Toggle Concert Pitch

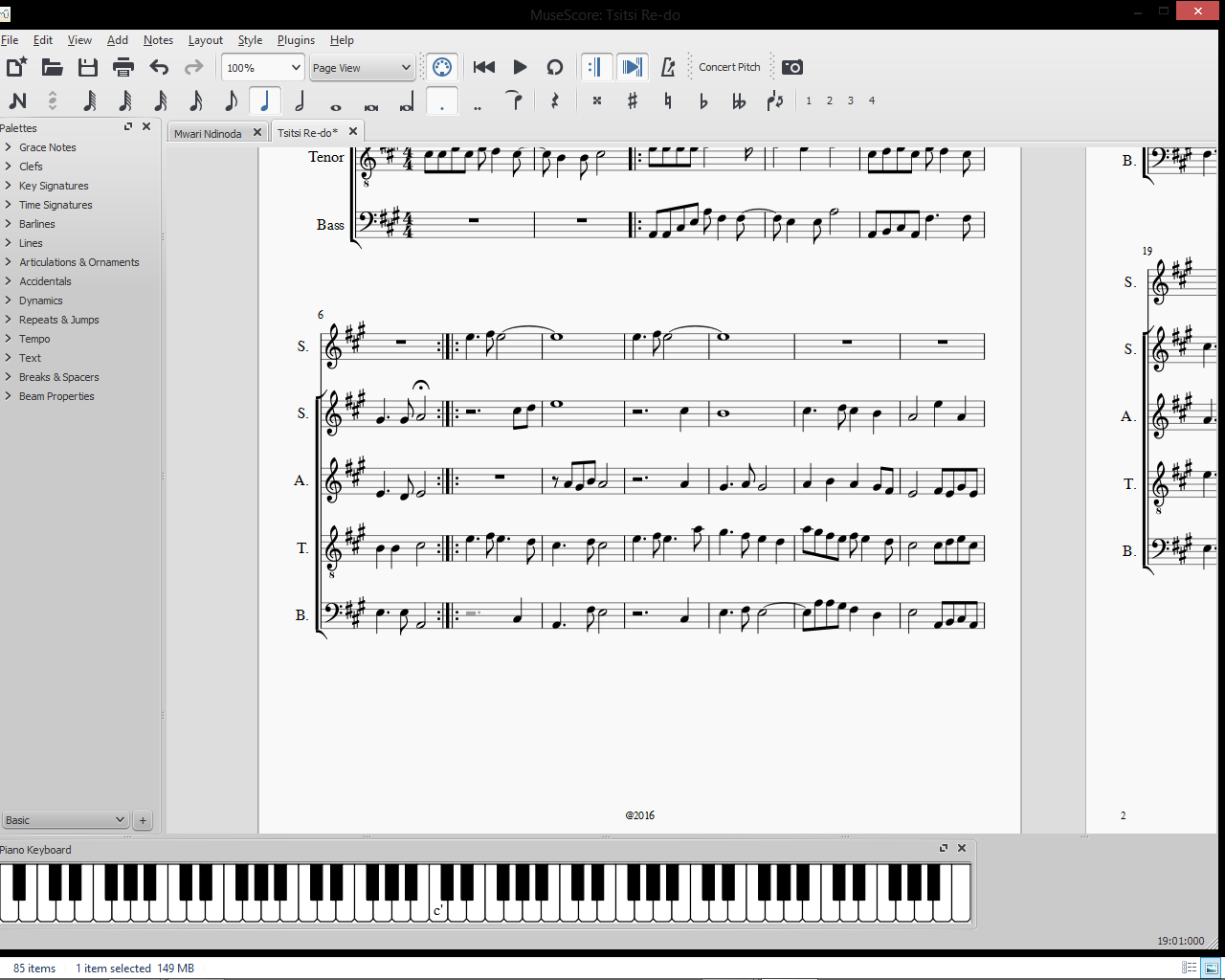[x=729, y=67]
